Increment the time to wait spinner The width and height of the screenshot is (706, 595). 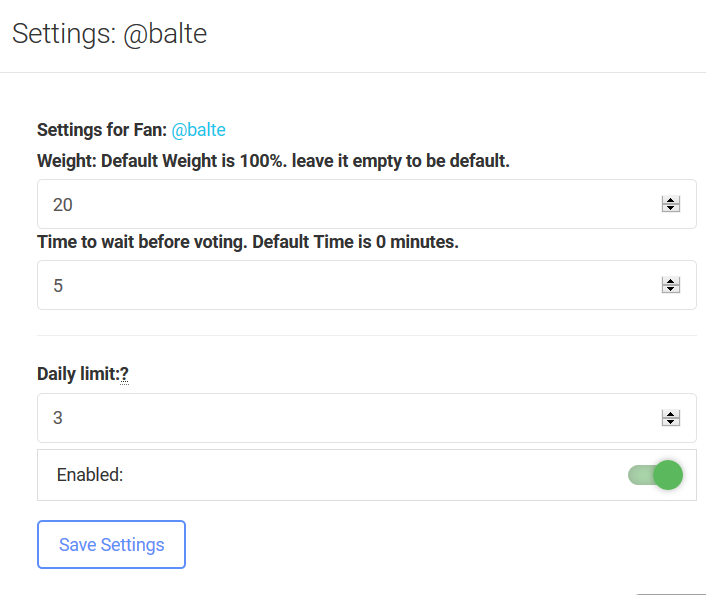coord(671,281)
